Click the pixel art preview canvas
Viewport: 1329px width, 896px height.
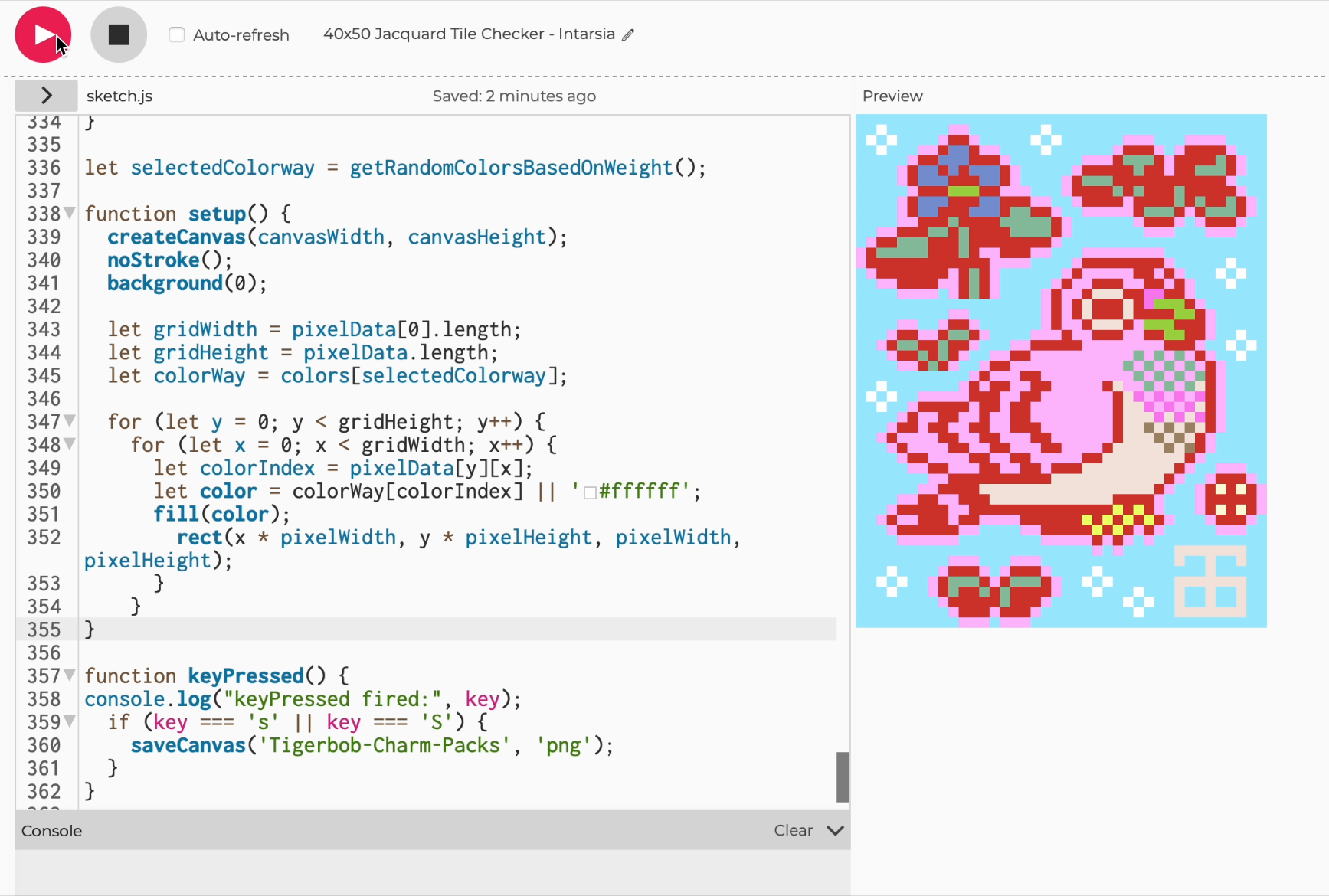(1061, 371)
